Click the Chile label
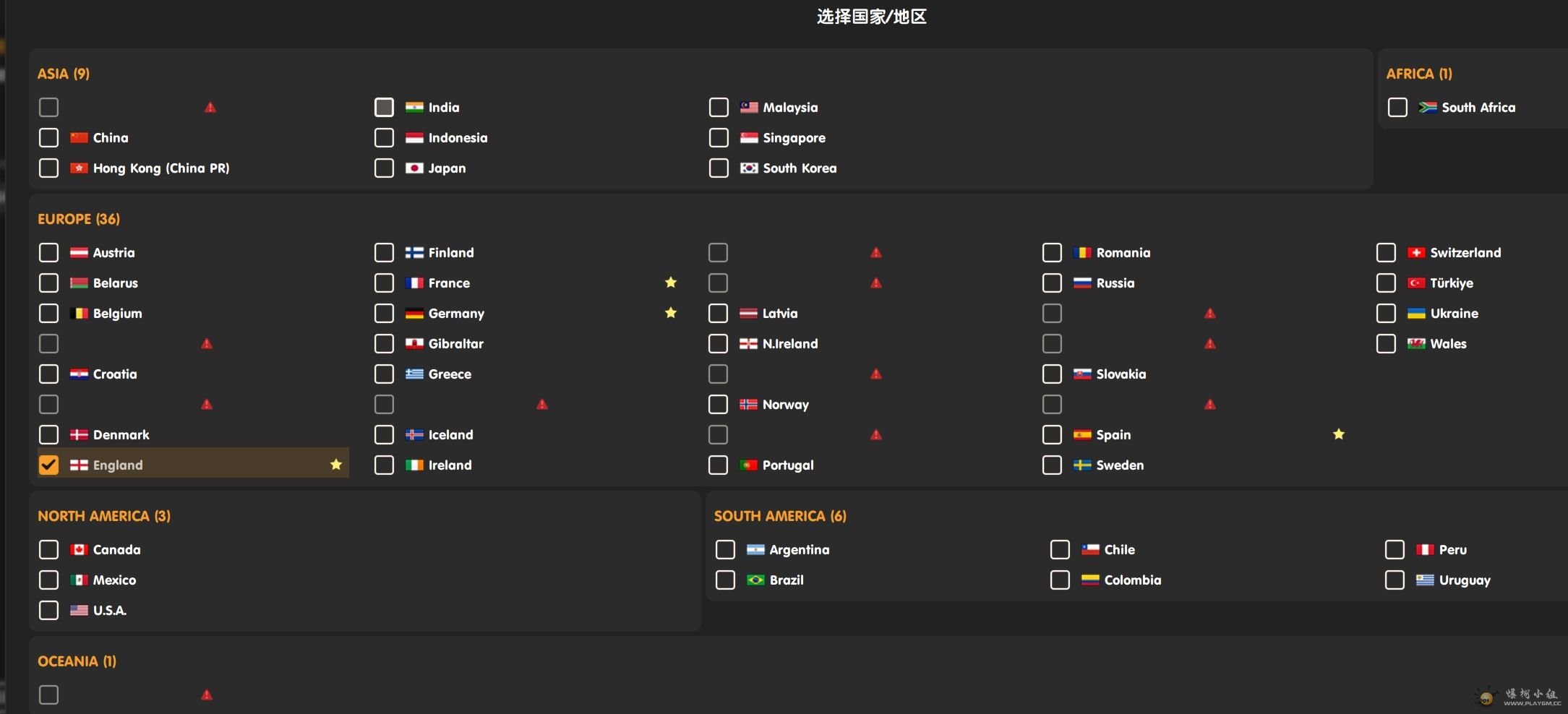 coord(1119,549)
